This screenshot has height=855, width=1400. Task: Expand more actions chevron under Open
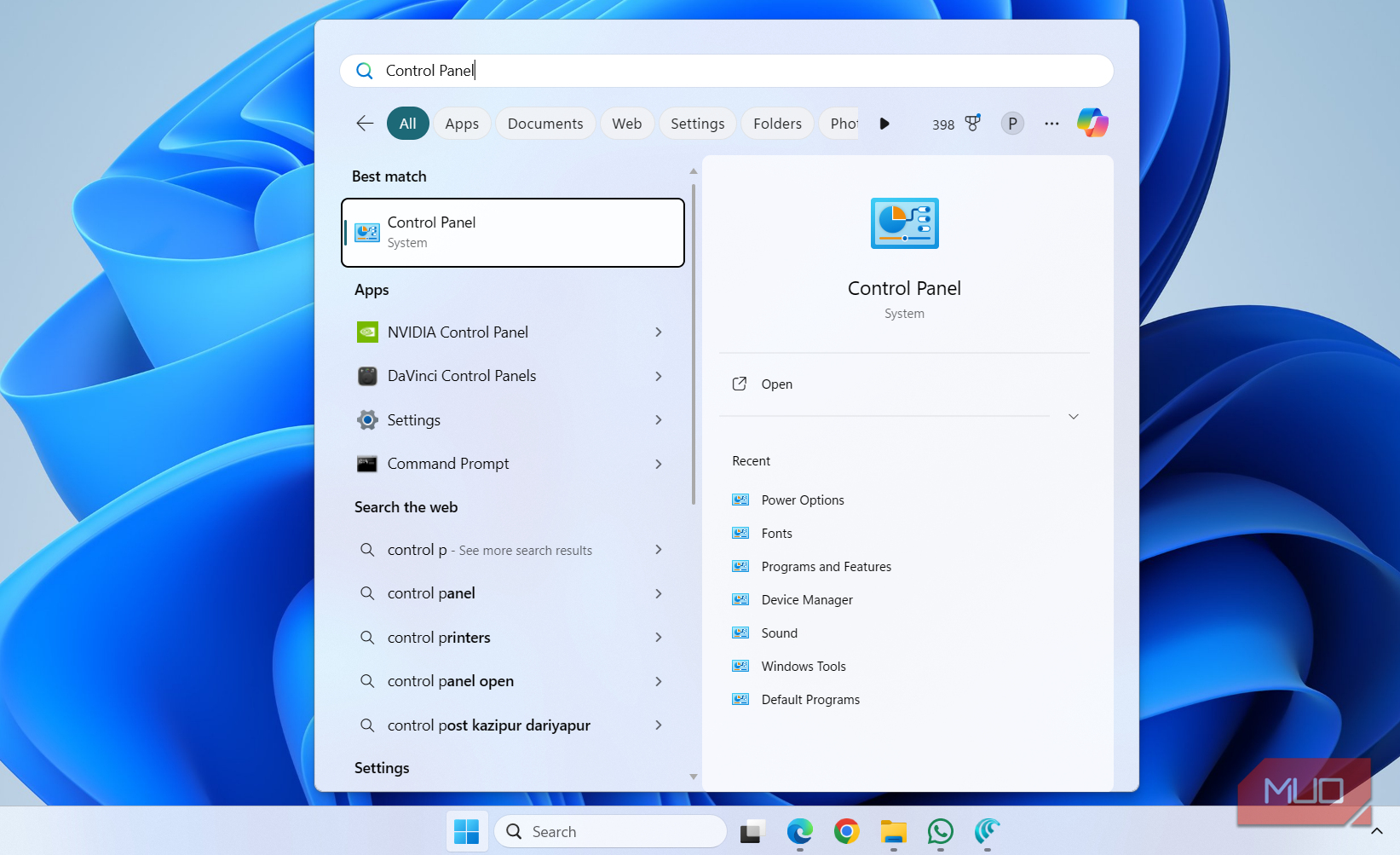(x=1074, y=417)
